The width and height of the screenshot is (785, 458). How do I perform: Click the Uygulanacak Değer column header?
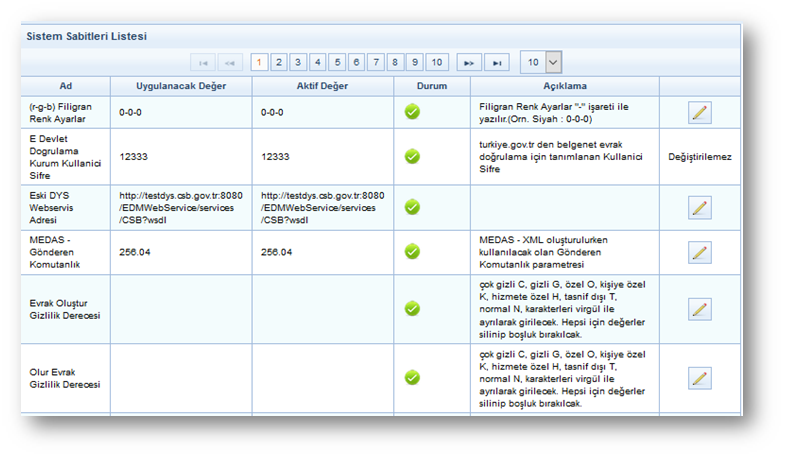click(x=181, y=86)
